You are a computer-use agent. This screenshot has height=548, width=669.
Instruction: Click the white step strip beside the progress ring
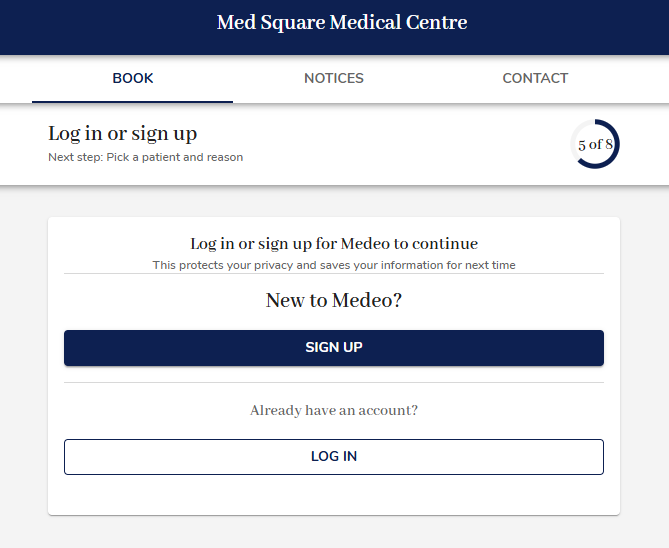[400, 145]
